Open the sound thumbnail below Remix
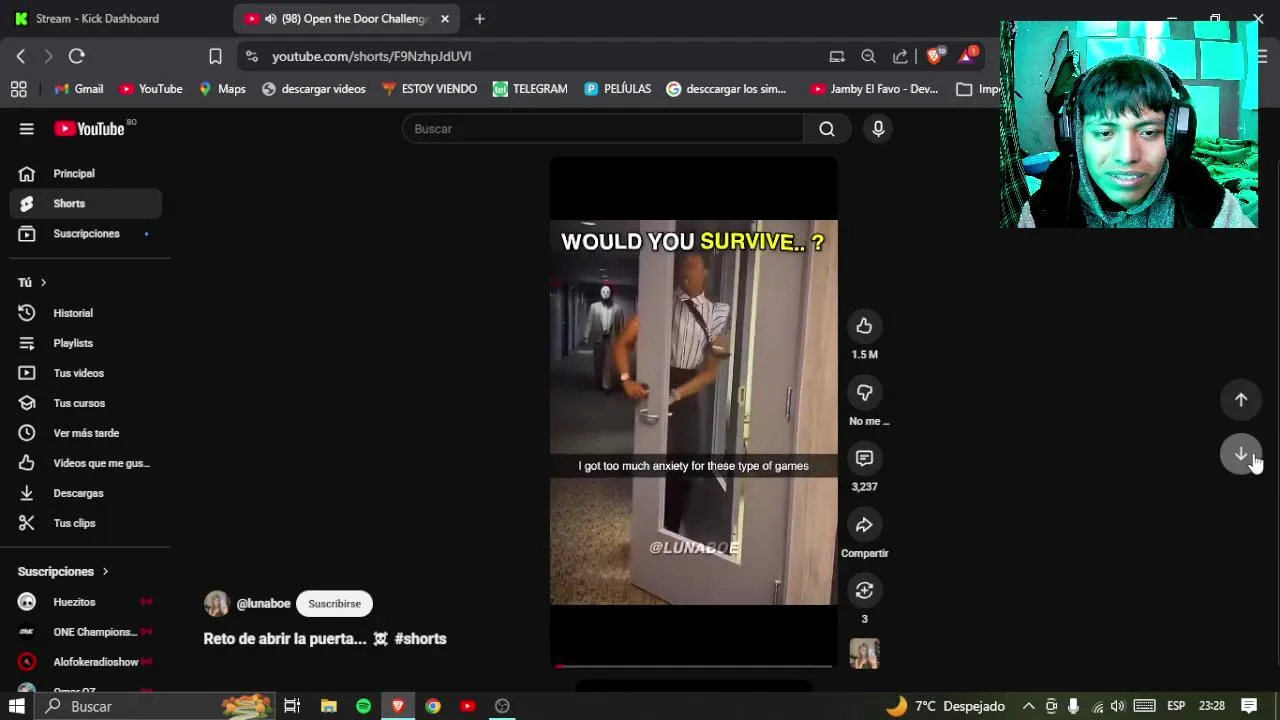The image size is (1280, 720). [864, 653]
